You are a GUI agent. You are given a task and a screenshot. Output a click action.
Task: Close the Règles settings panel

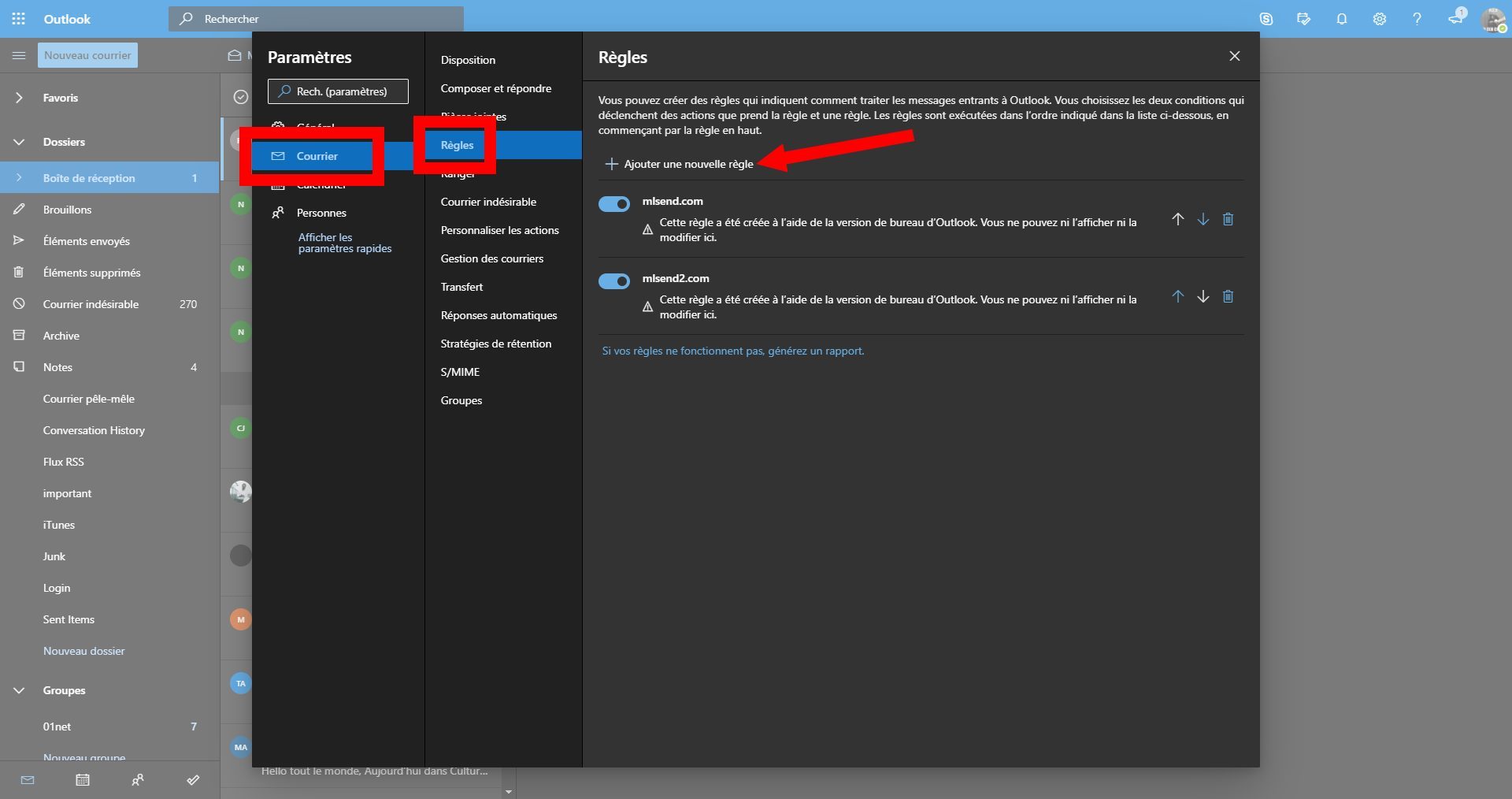1235,56
